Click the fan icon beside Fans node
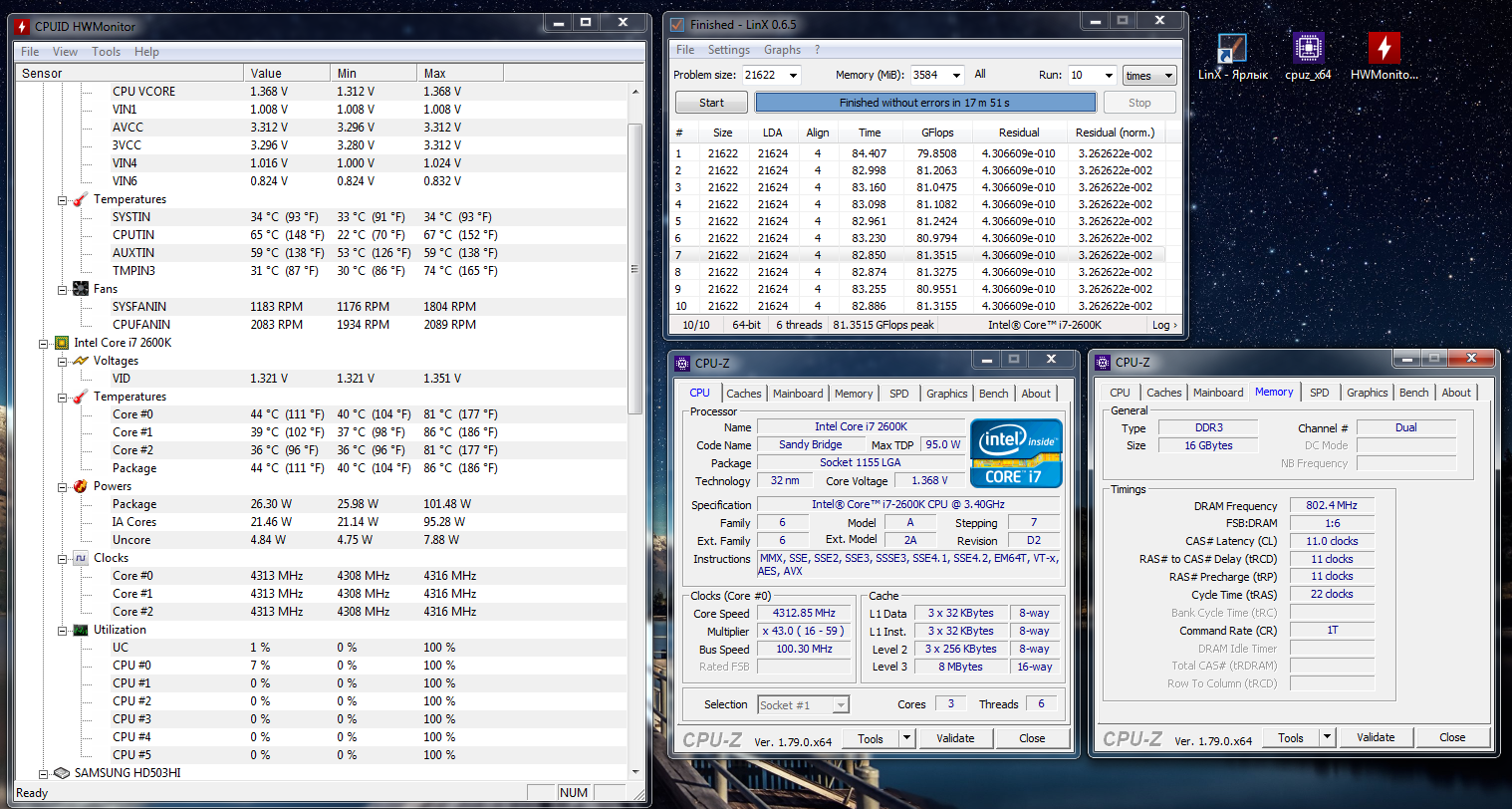The width and height of the screenshot is (1512, 809). pyautogui.click(x=81, y=289)
